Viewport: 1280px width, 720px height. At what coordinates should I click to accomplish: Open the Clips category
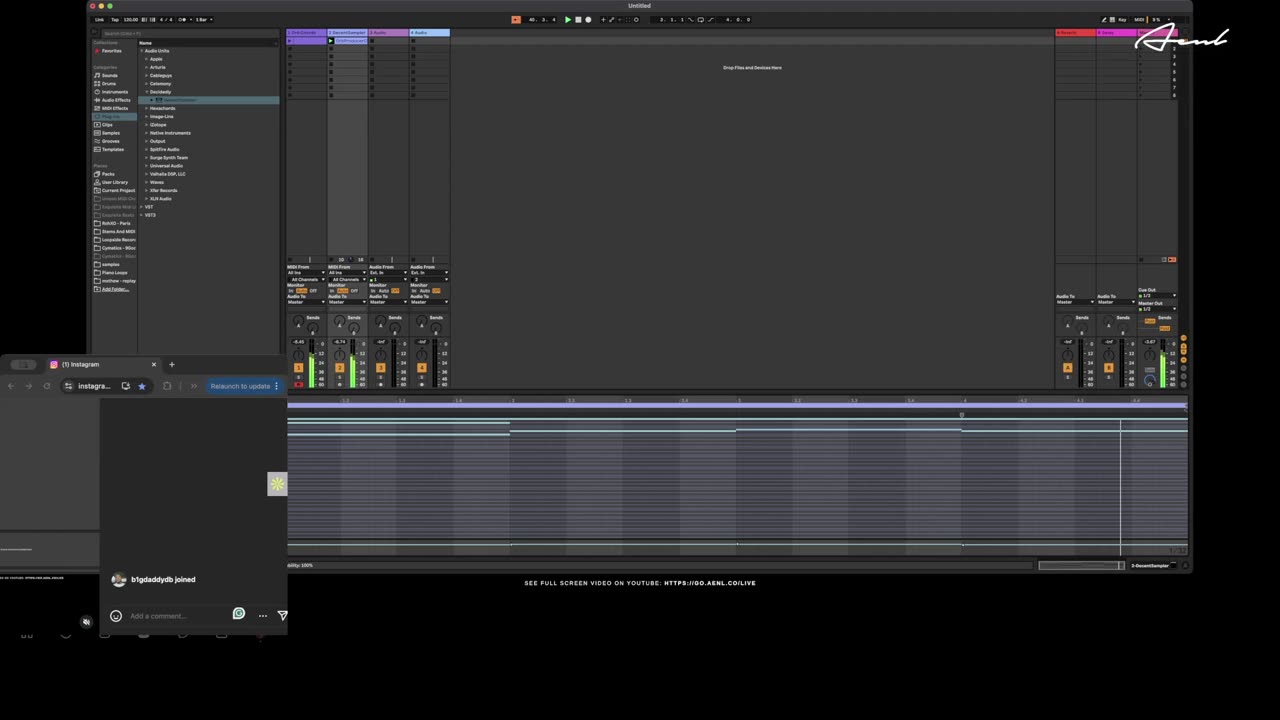pos(107,125)
